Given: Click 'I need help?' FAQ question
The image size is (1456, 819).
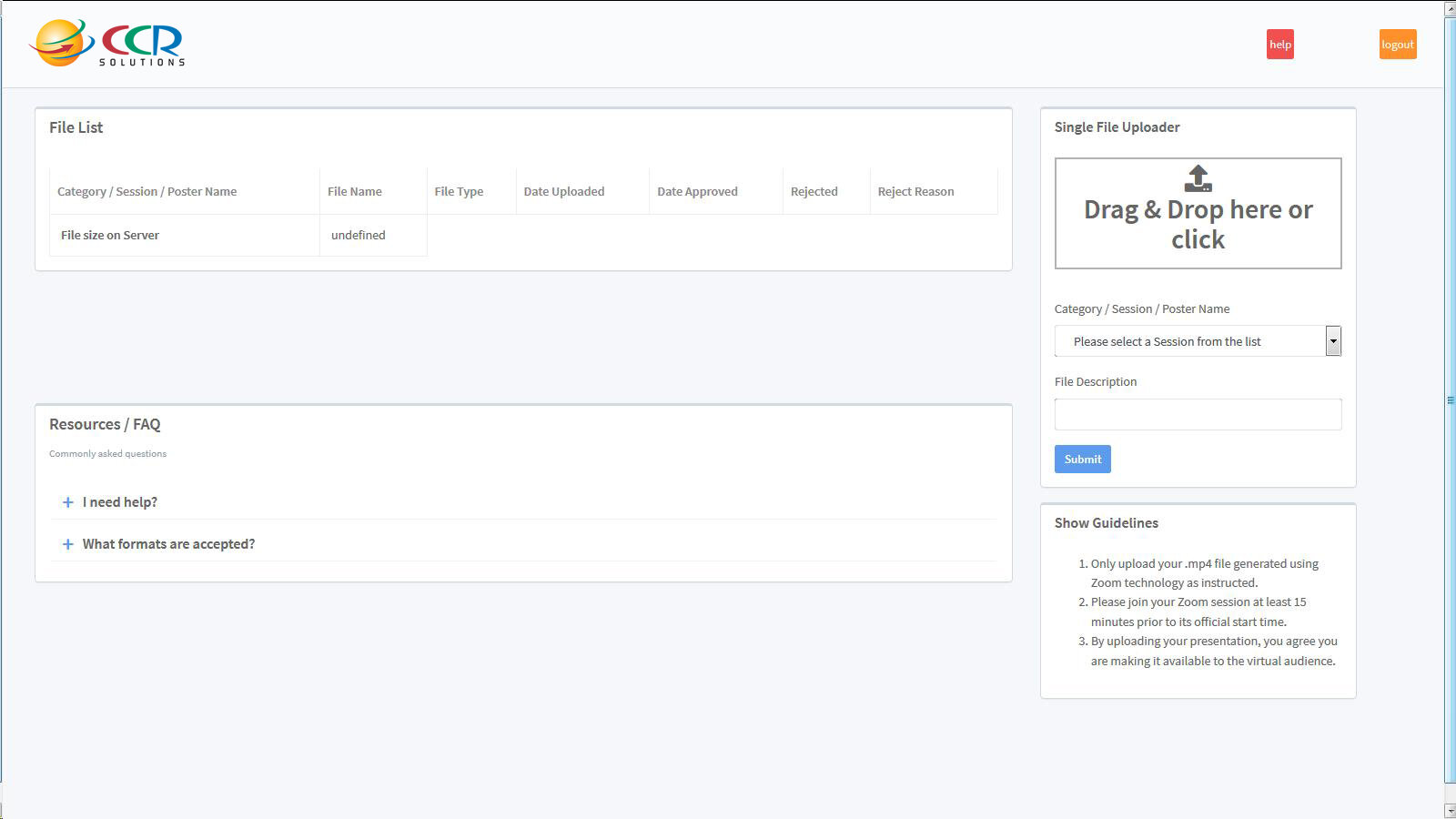Looking at the screenshot, I should 119,502.
